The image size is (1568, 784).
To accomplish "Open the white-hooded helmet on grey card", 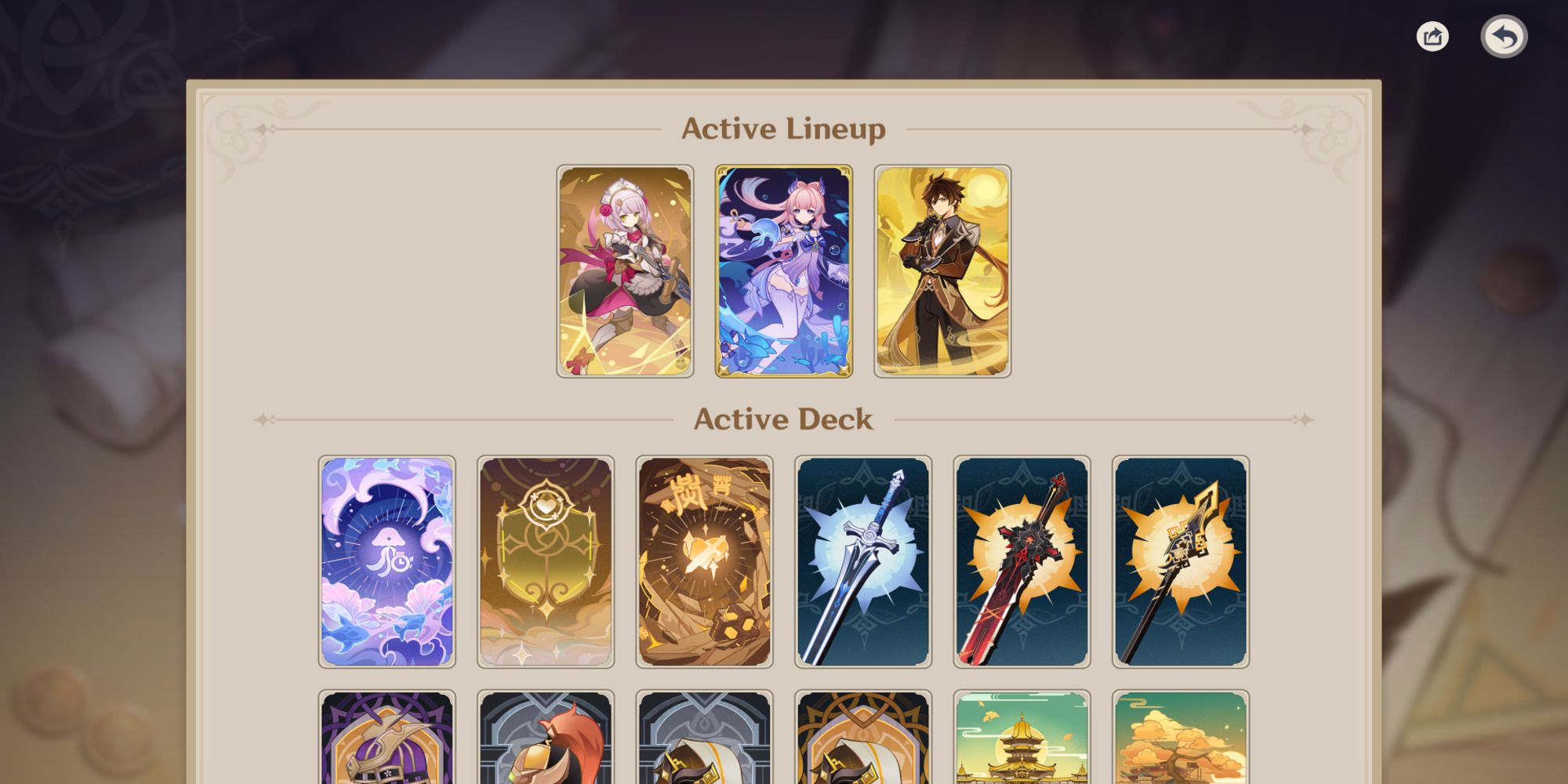I will tap(705, 737).
